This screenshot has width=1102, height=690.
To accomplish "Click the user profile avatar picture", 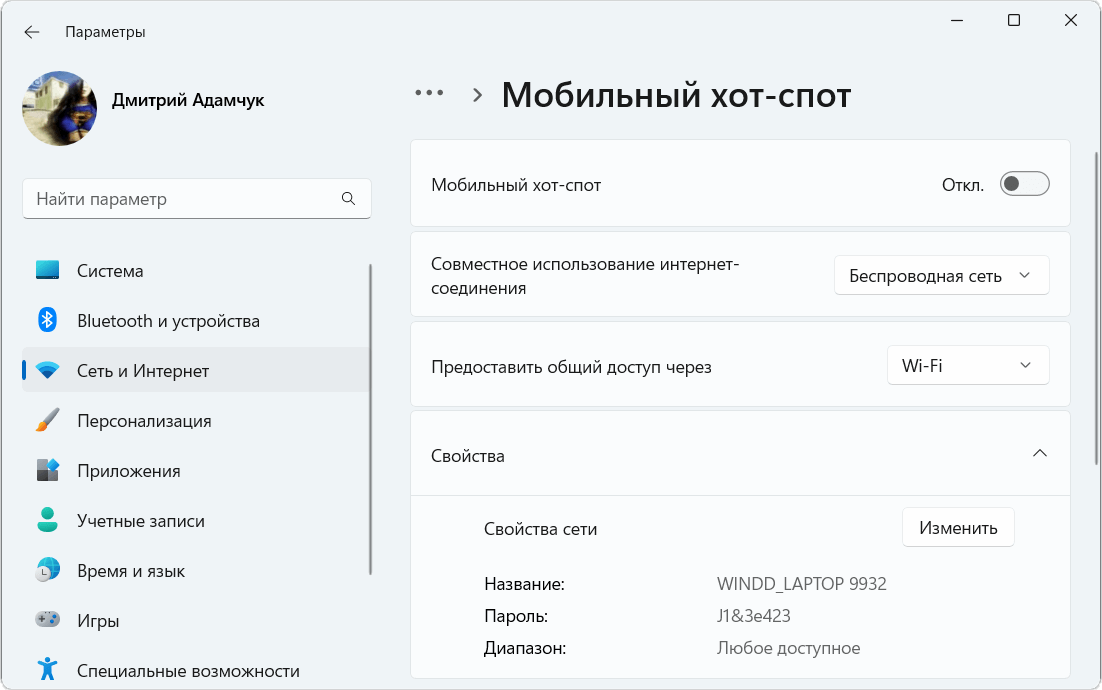I will 60,108.
